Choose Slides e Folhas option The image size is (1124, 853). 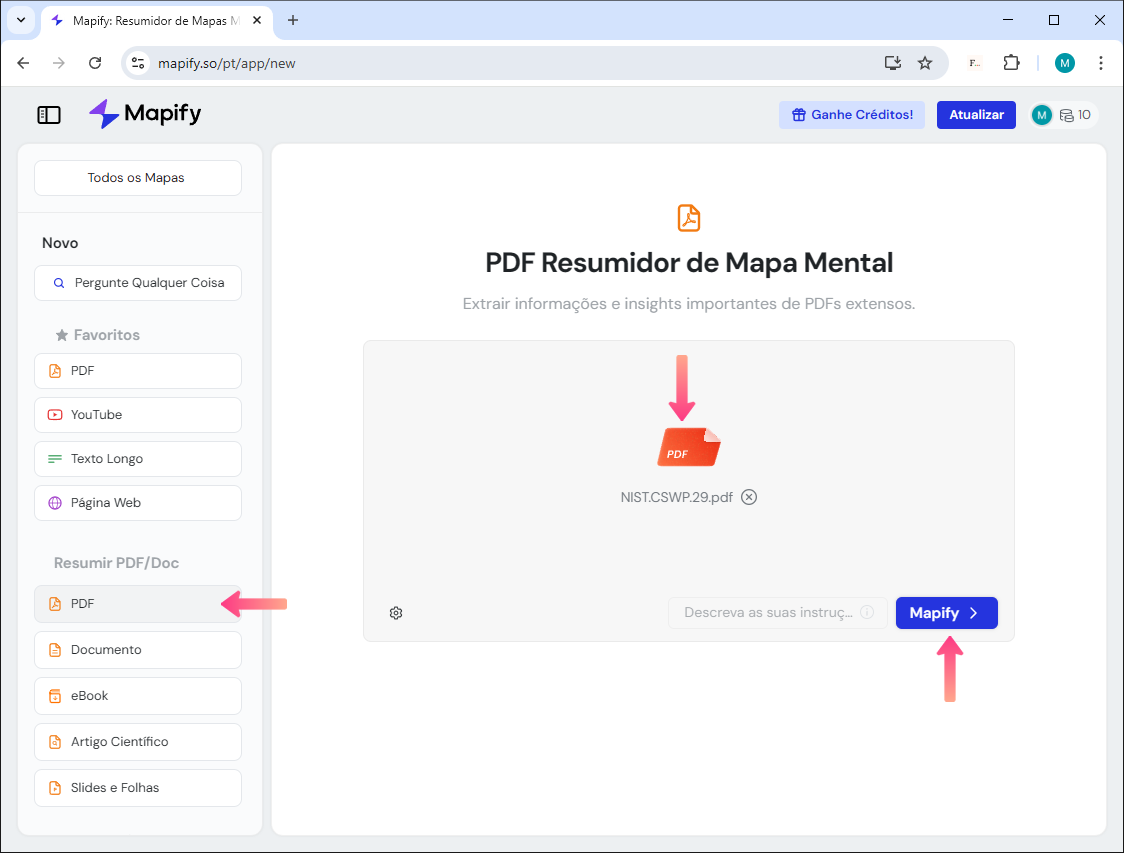coord(138,788)
